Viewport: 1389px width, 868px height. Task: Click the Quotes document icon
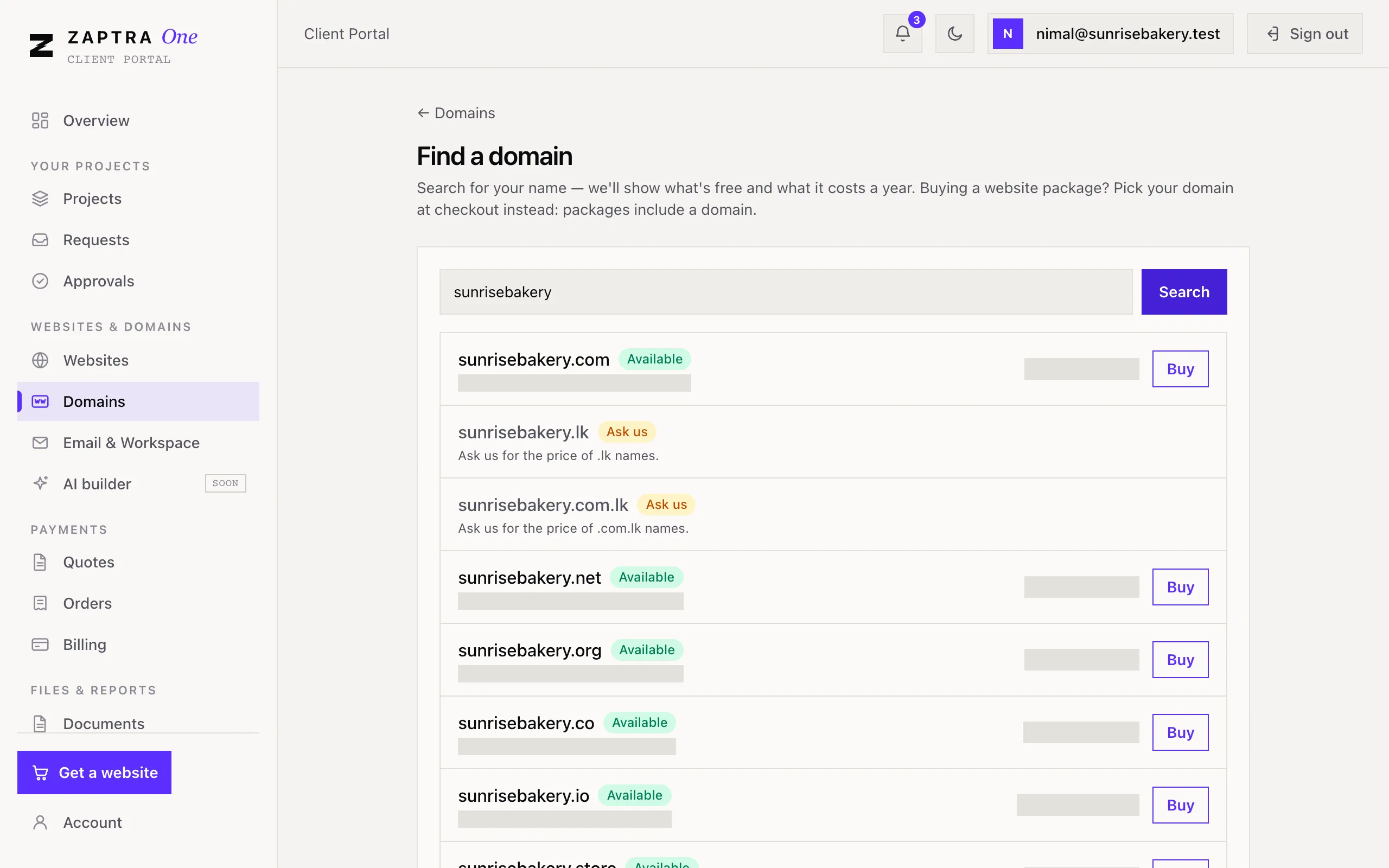(40, 562)
